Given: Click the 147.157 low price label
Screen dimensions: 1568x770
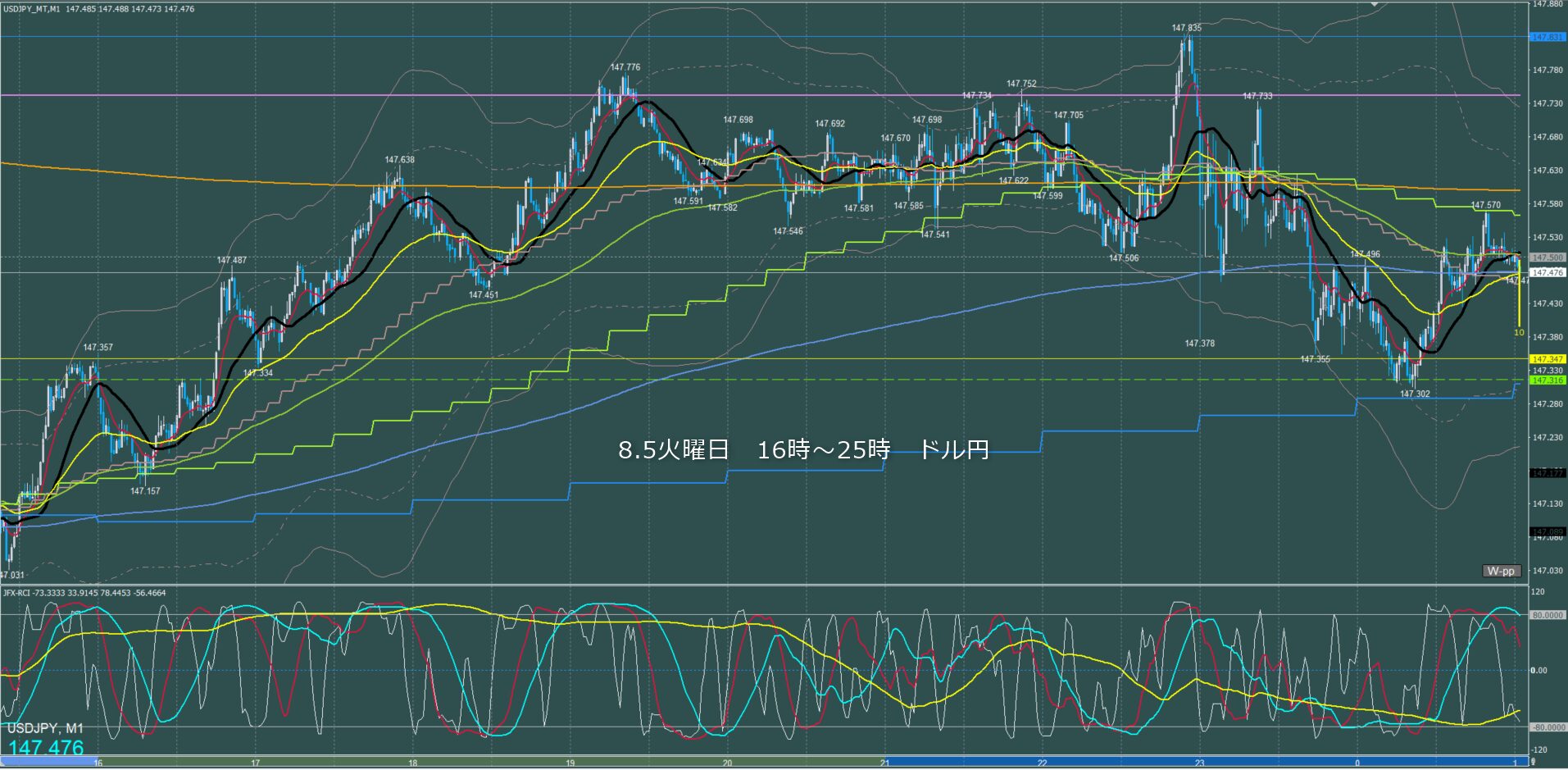Looking at the screenshot, I should click(x=145, y=491).
